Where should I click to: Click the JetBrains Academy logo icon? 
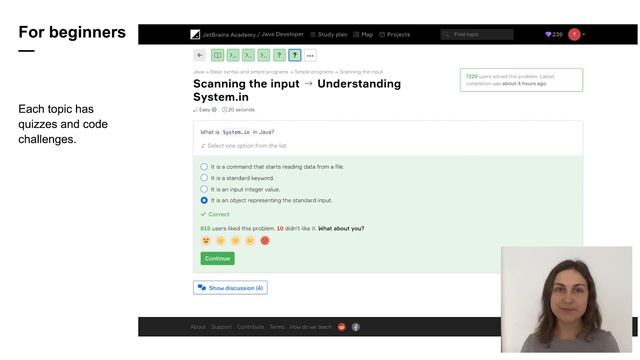pyautogui.click(x=195, y=35)
